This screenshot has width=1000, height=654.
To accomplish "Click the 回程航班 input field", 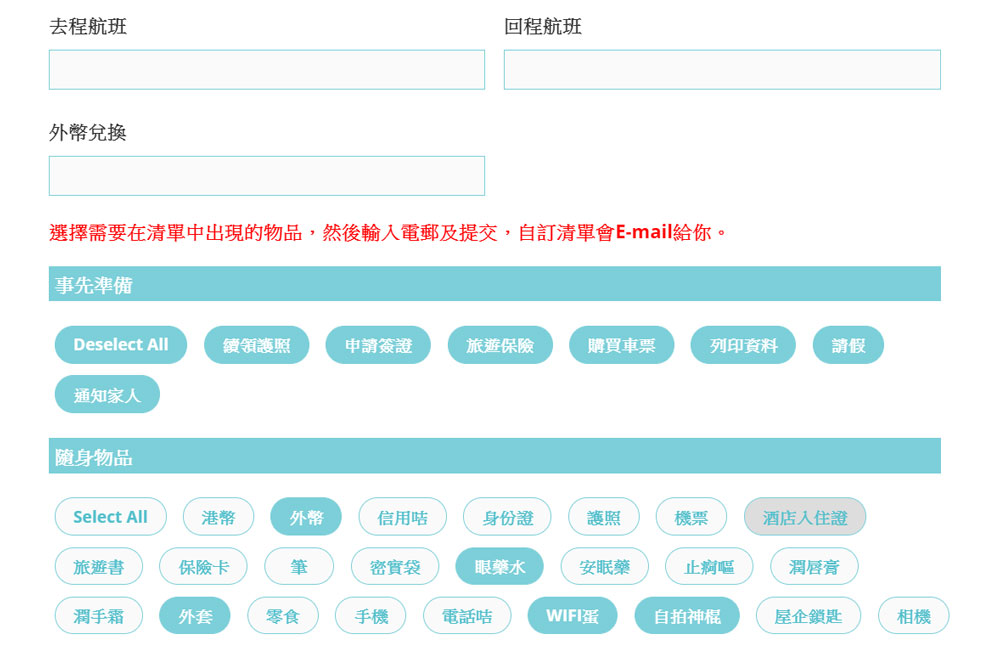I will pos(721,70).
